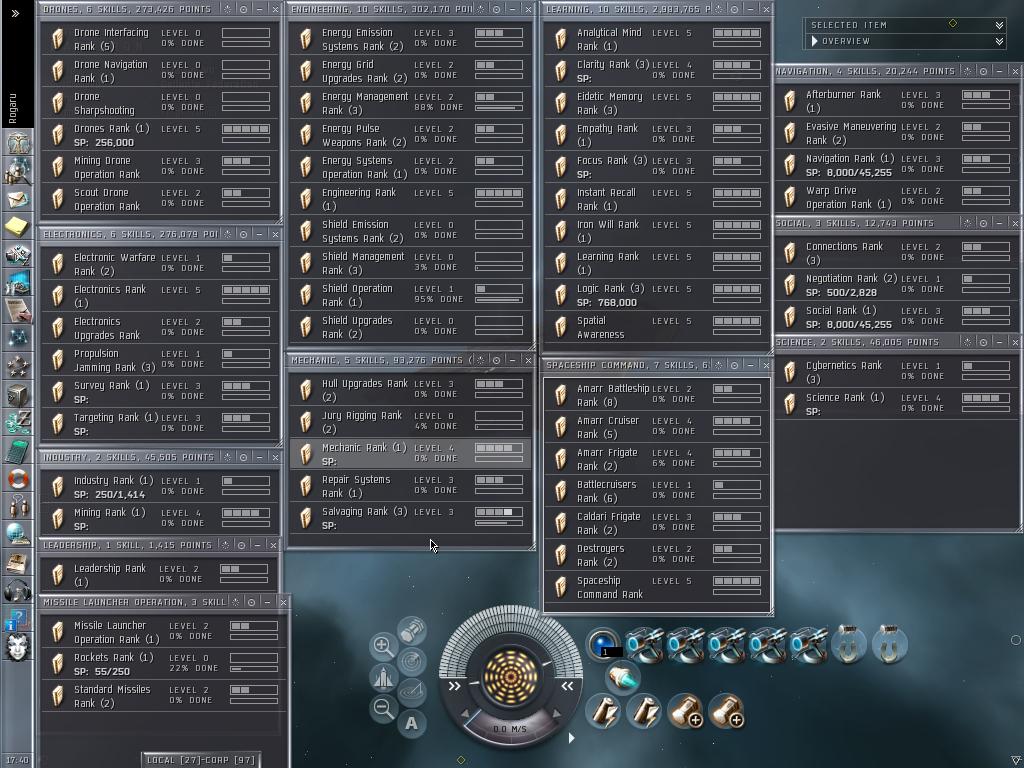Activate the first mining laser module
The width and height of the screenshot is (1024, 768).
pos(643,645)
